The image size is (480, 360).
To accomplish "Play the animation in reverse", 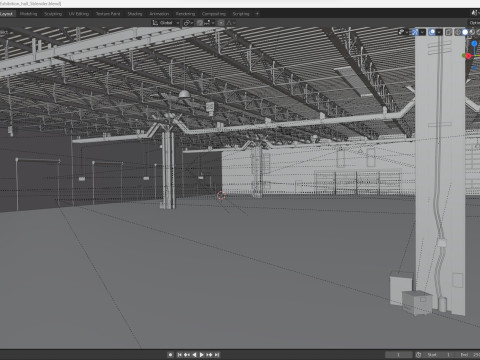I will pyautogui.click(x=194, y=355).
